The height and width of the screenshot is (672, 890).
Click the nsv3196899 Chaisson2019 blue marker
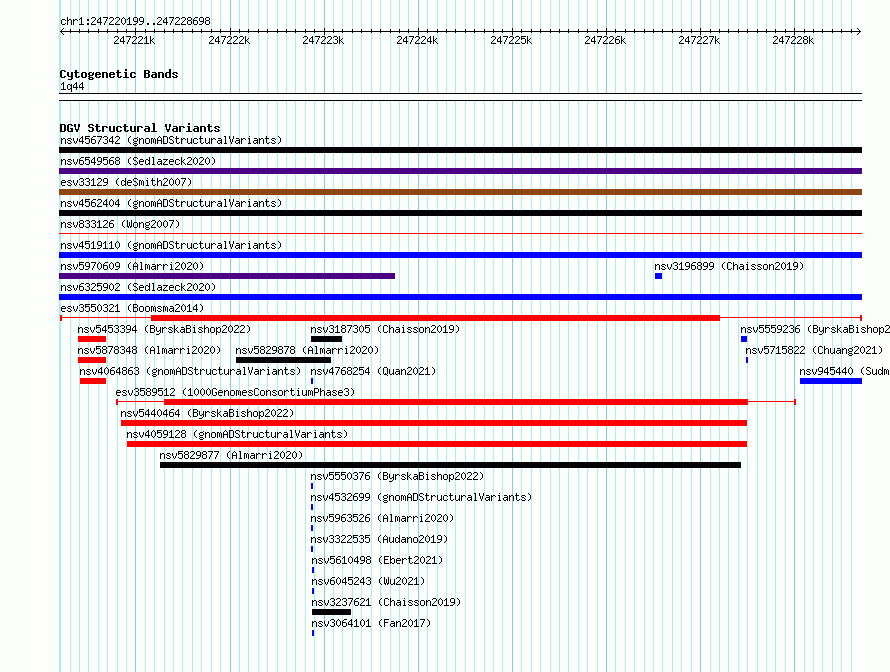(x=658, y=276)
